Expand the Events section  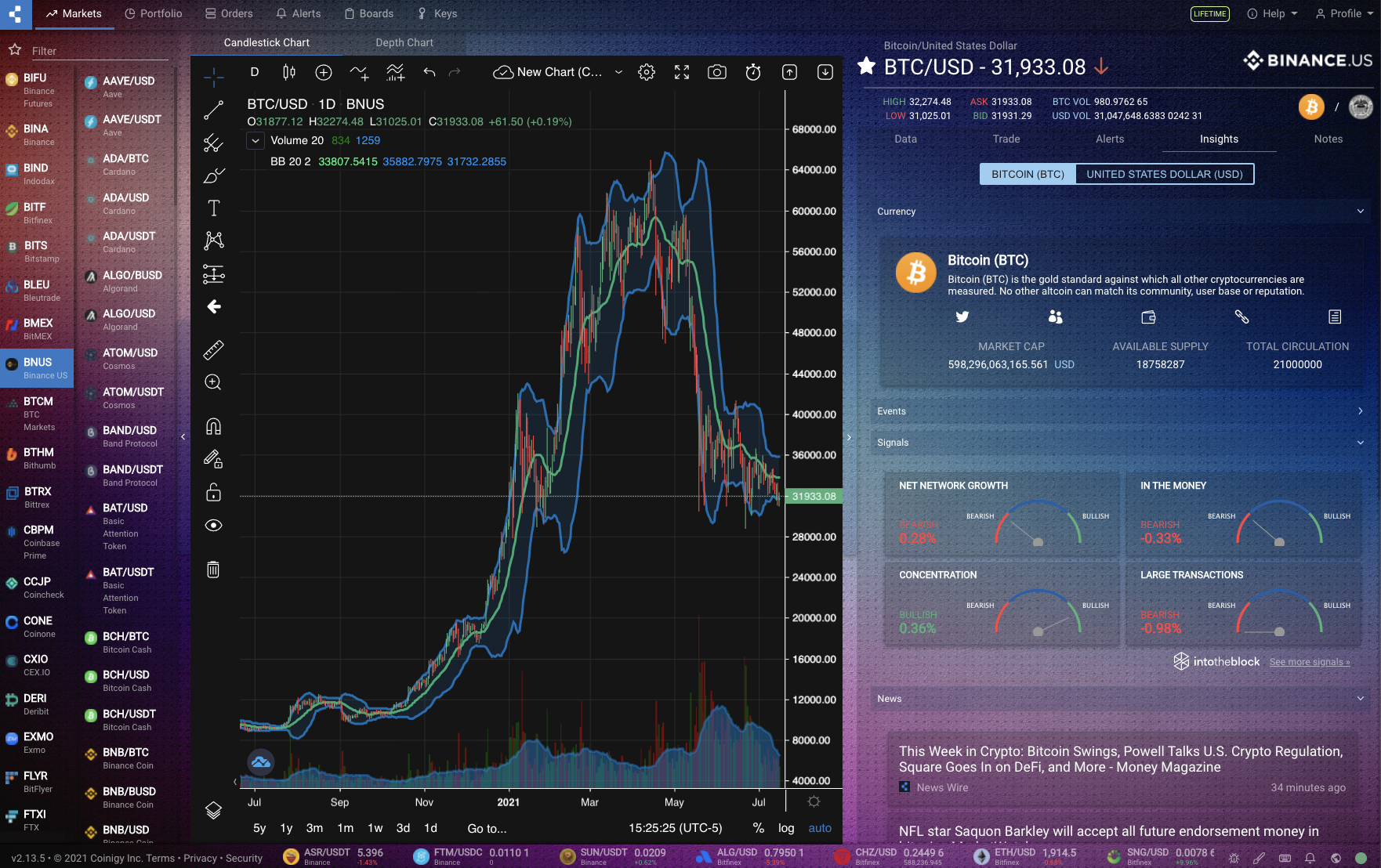pyautogui.click(x=1361, y=411)
